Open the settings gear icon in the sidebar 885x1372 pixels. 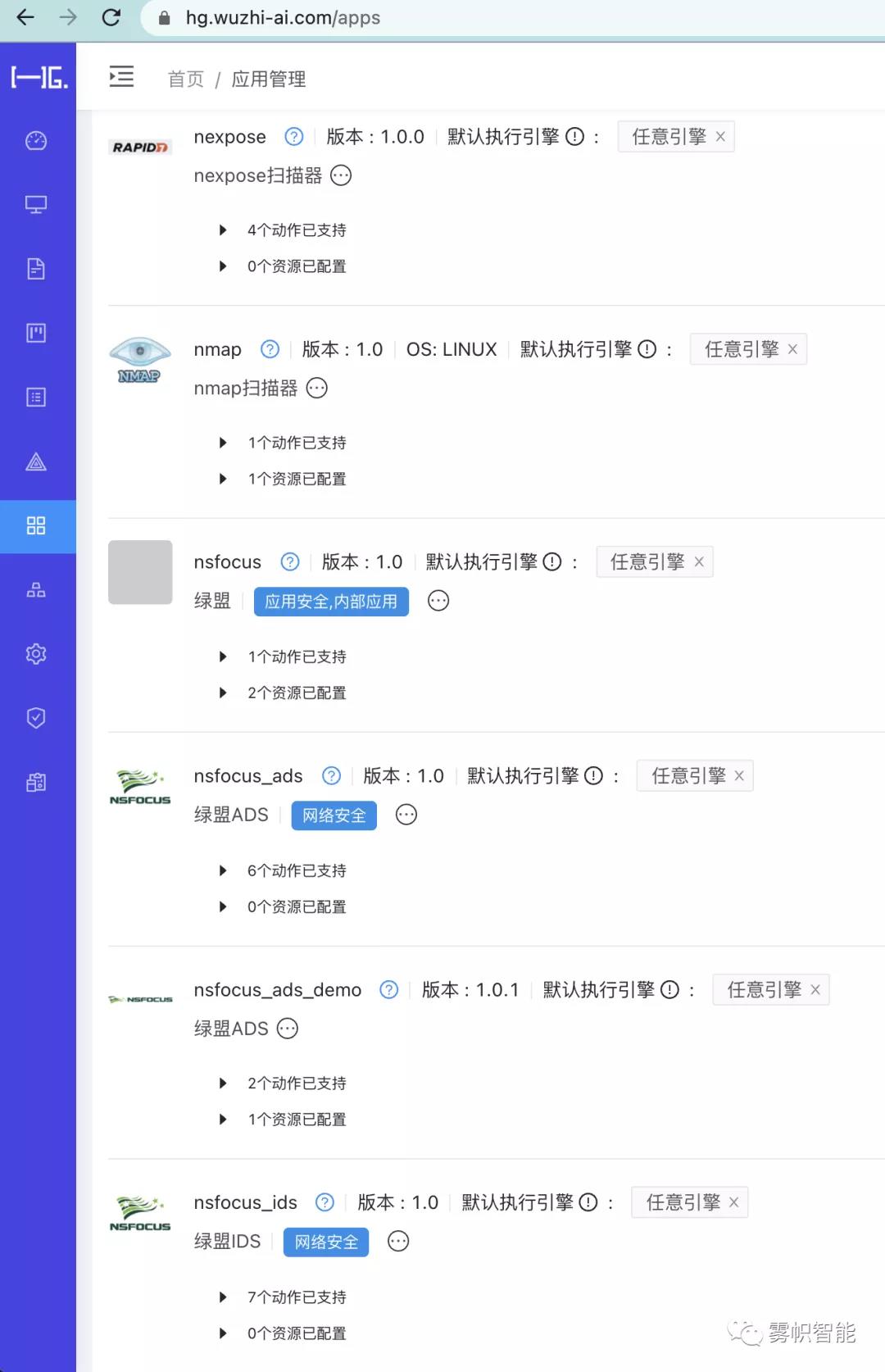pos(36,654)
